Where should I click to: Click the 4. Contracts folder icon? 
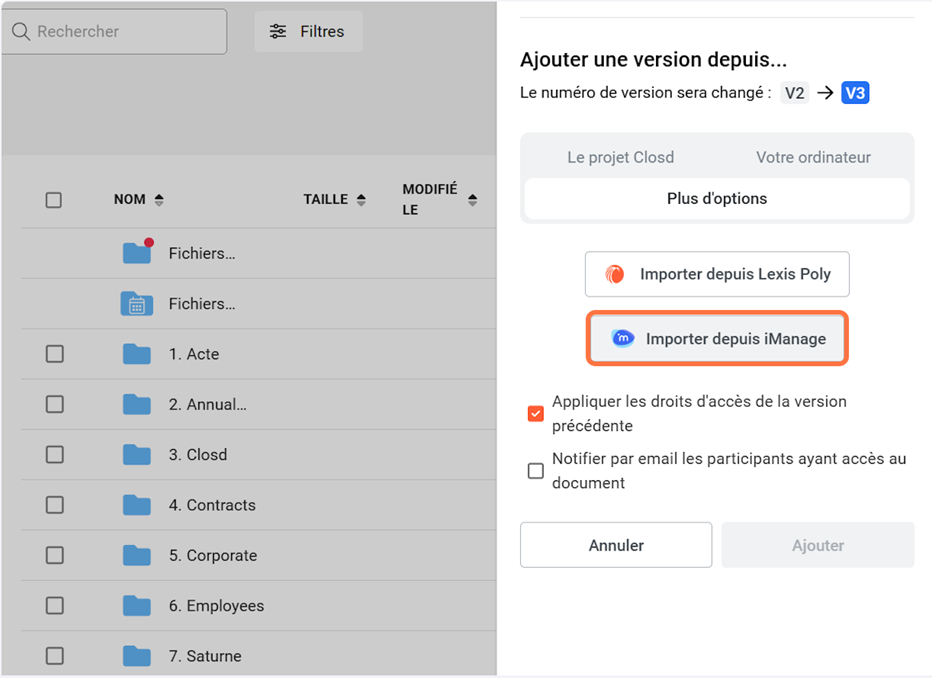(x=137, y=505)
